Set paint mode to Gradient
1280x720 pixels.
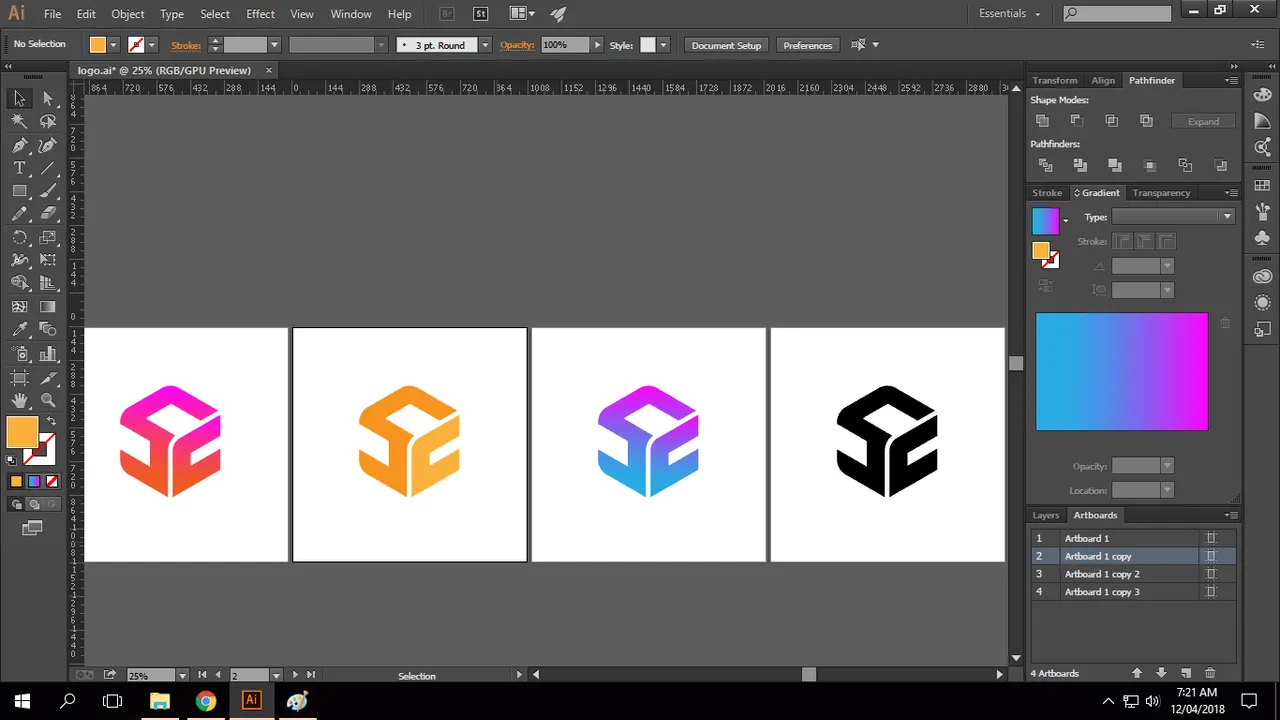[33, 481]
